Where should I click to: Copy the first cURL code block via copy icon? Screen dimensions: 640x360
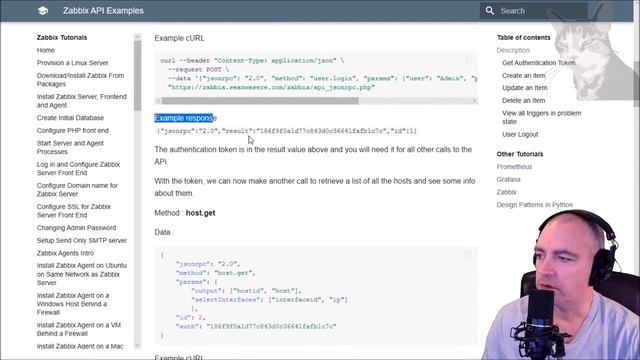(x=469, y=60)
